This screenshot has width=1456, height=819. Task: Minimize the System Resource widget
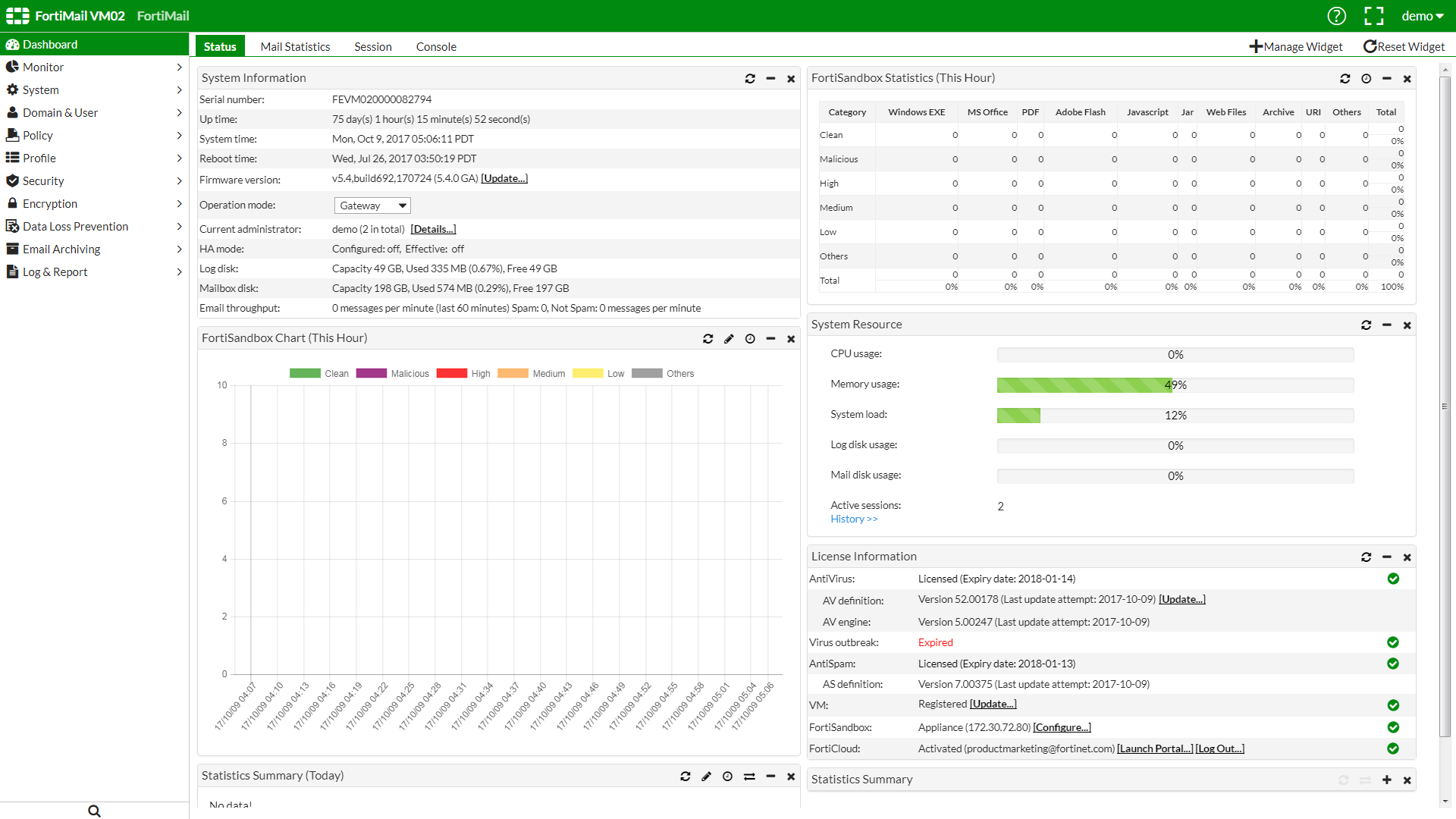click(x=1386, y=325)
